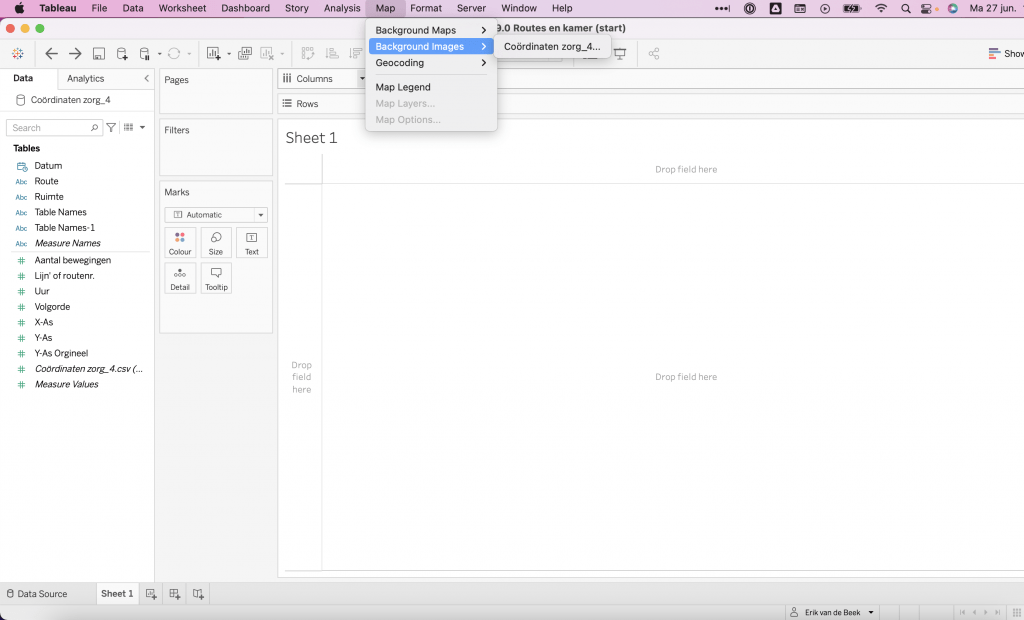Open the Automatic mark type dropdown
Viewport: 1024px width, 620px height.
point(216,215)
